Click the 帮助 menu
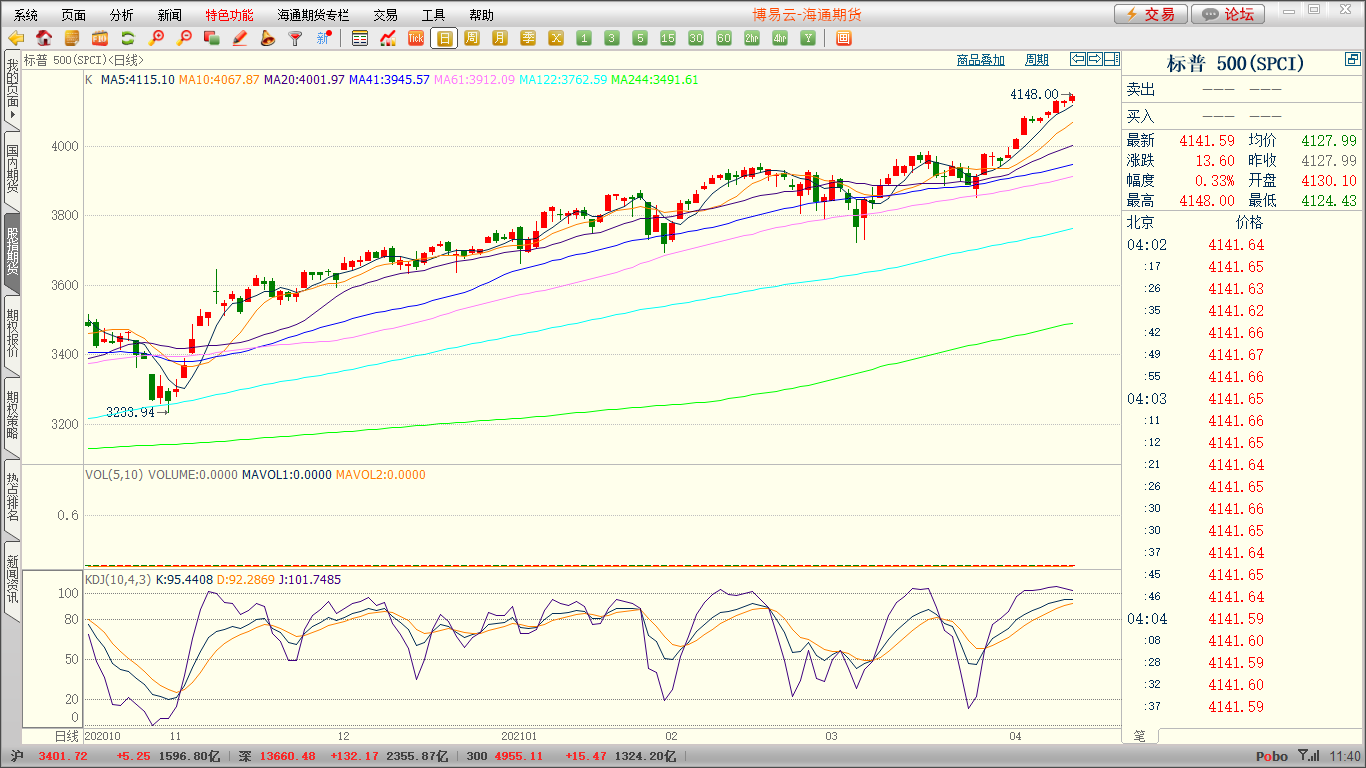This screenshot has height=768, width=1366. (x=481, y=15)
